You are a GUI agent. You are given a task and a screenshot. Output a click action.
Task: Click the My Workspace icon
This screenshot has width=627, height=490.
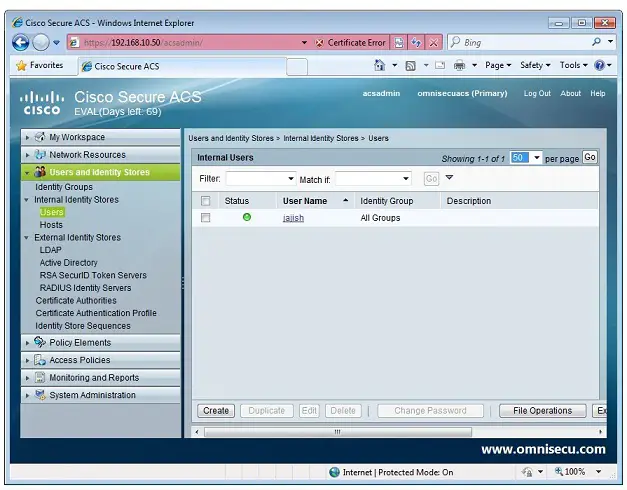(40, 137)
